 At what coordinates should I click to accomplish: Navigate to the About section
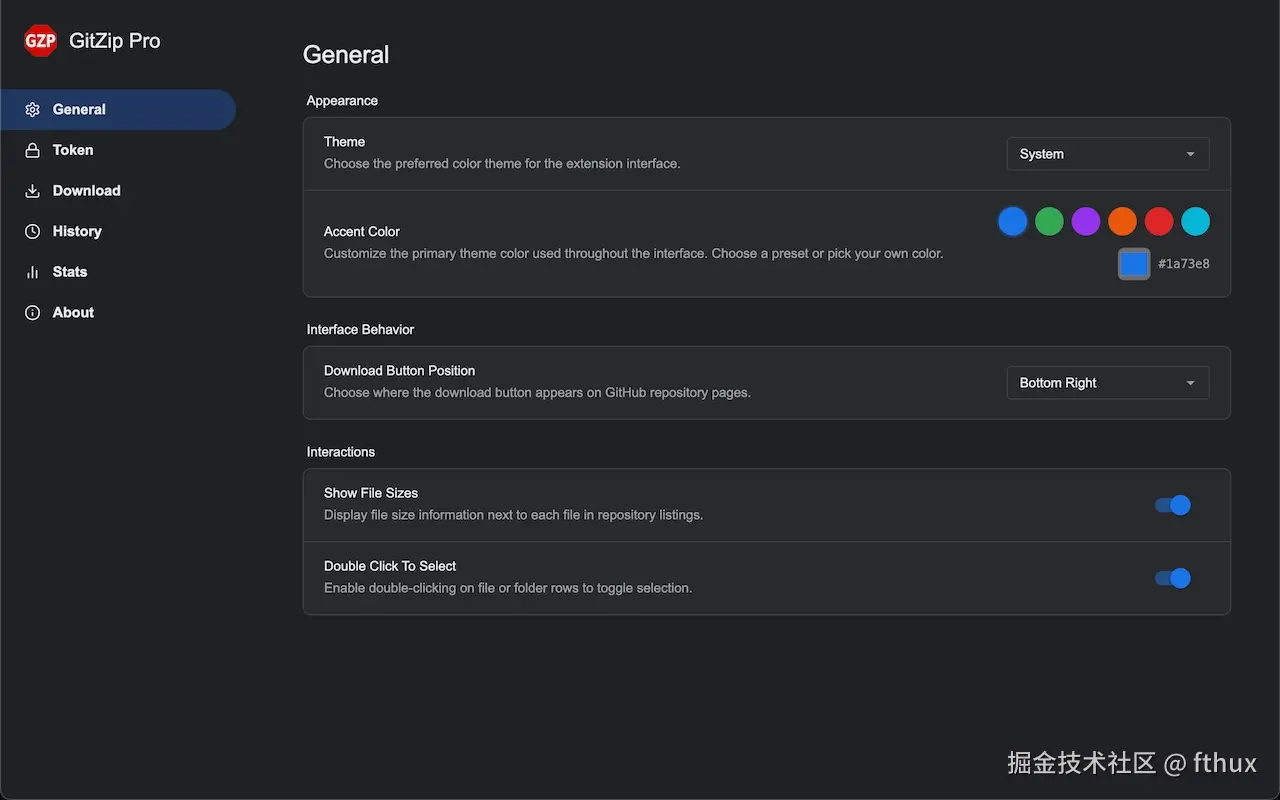(118, 313)
